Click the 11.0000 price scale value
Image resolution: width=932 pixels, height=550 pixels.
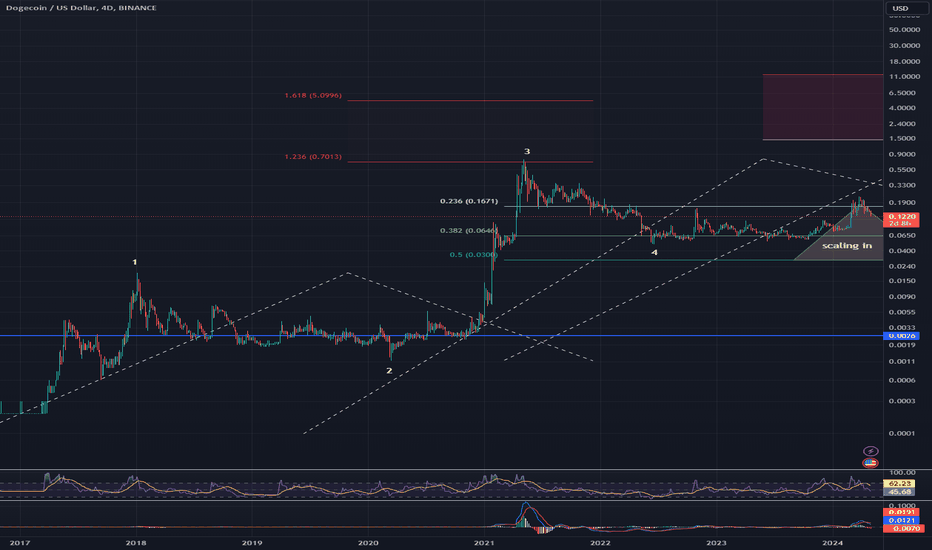coord(905,77)
